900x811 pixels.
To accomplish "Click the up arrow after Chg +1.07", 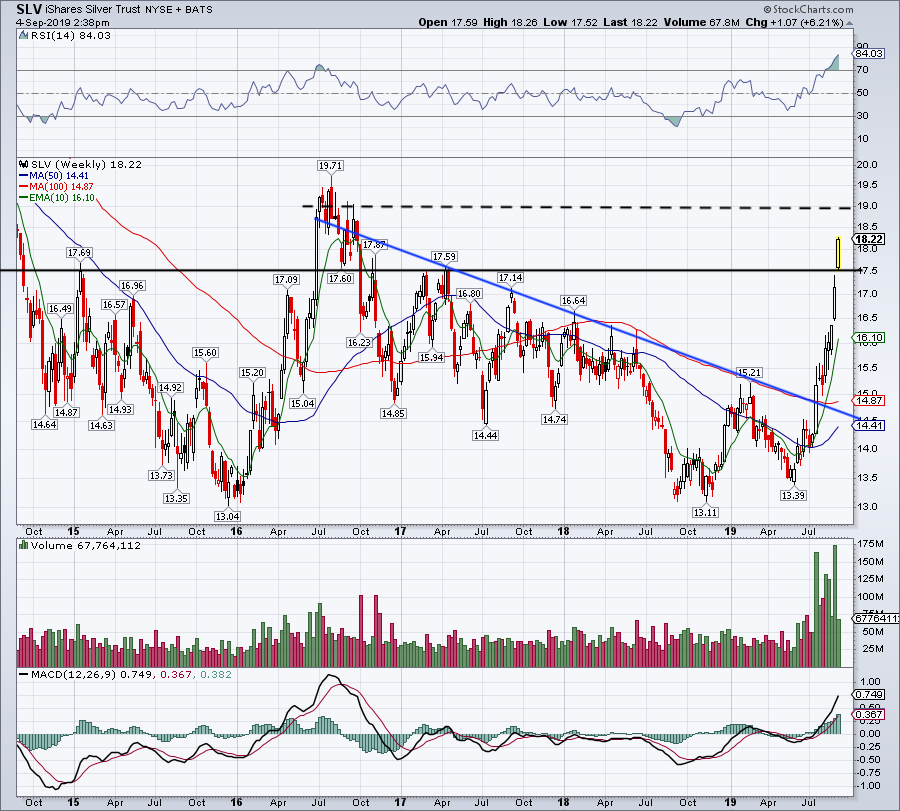I will (849, 24).
